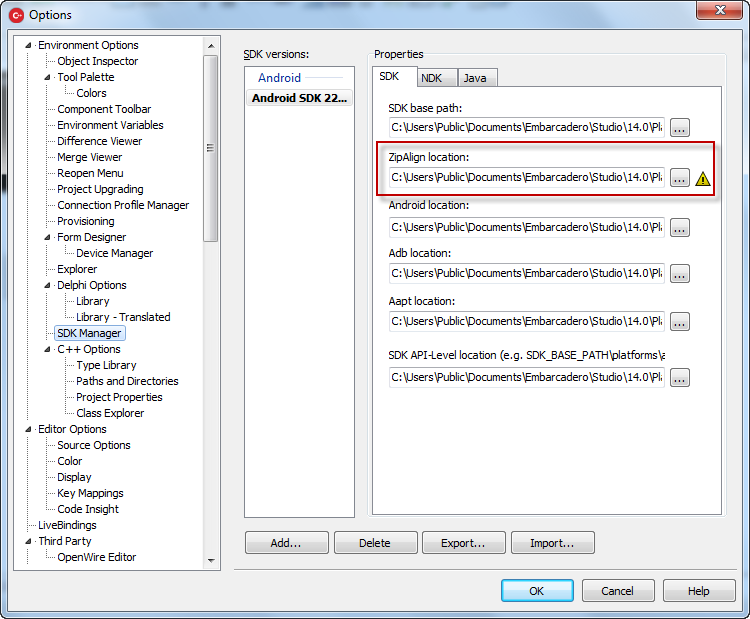Select Library - Translated
750x619 pixels.
(x=123, y=318)
